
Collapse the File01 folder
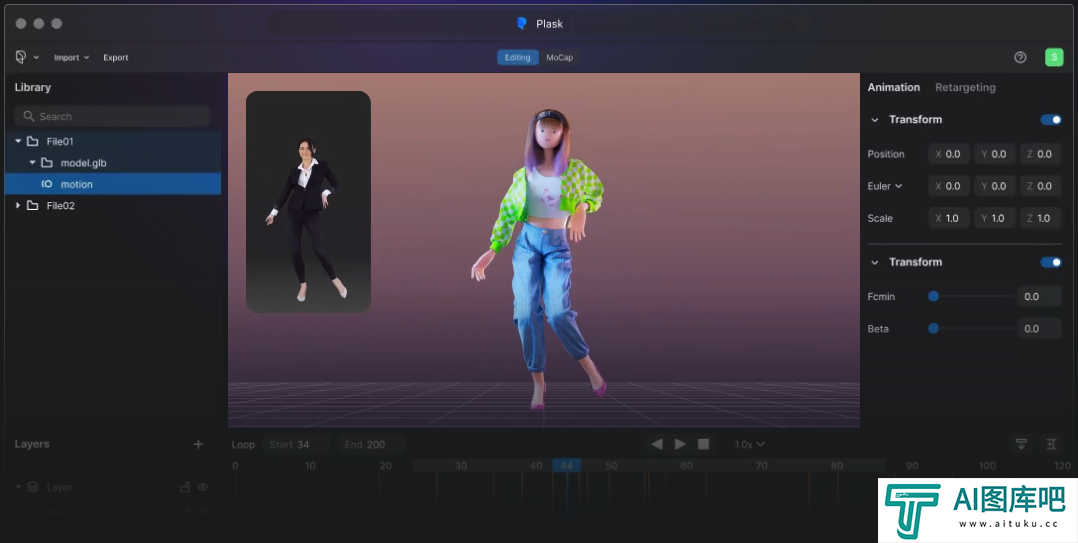(x=18, y=141)
